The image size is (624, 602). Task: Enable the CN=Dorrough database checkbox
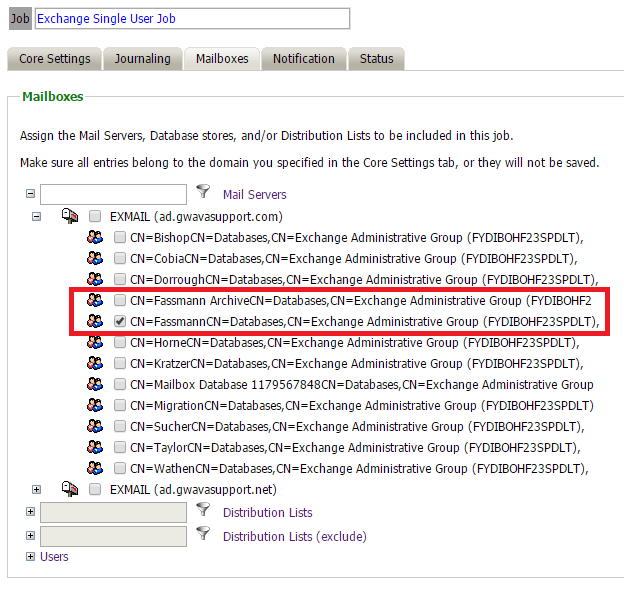click(x=120, y=279)
